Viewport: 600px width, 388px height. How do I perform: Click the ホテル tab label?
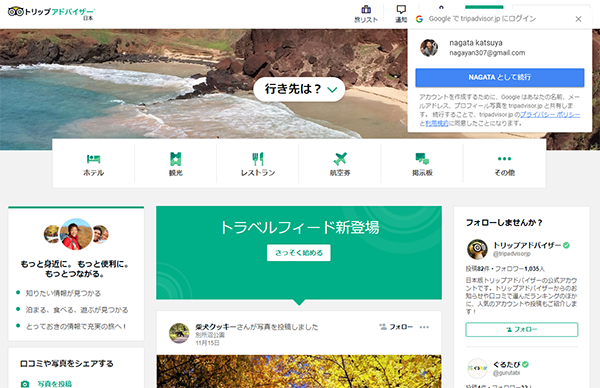pyautogui.click(x=93, y=173)
